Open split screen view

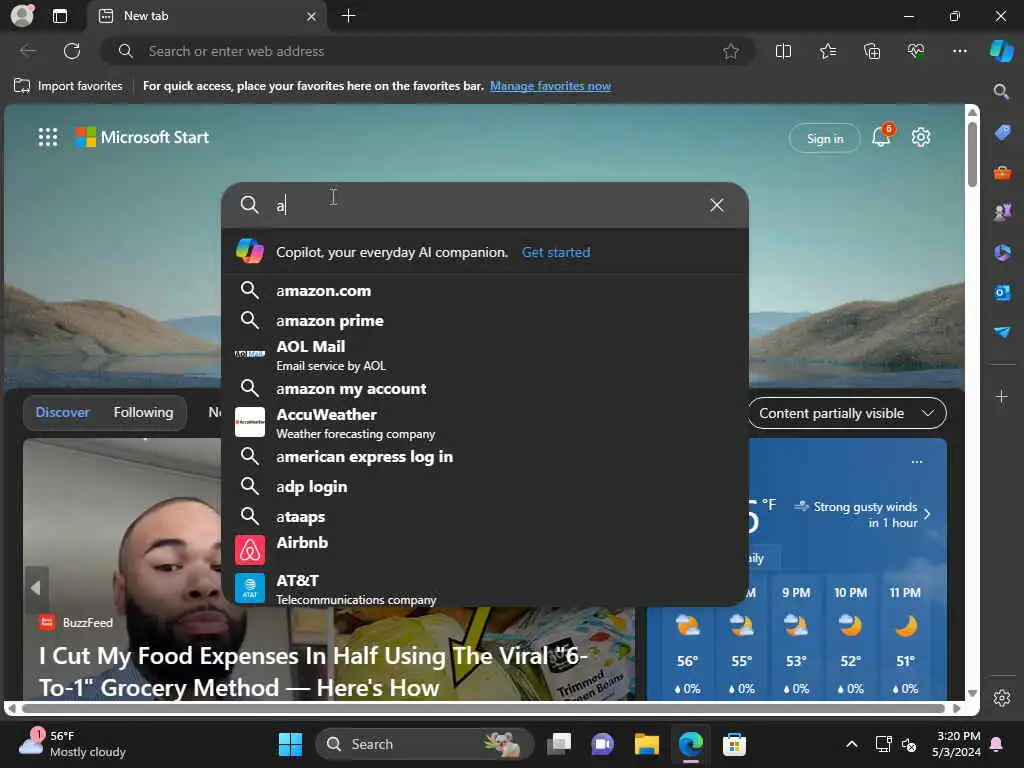tap(783, 51)
